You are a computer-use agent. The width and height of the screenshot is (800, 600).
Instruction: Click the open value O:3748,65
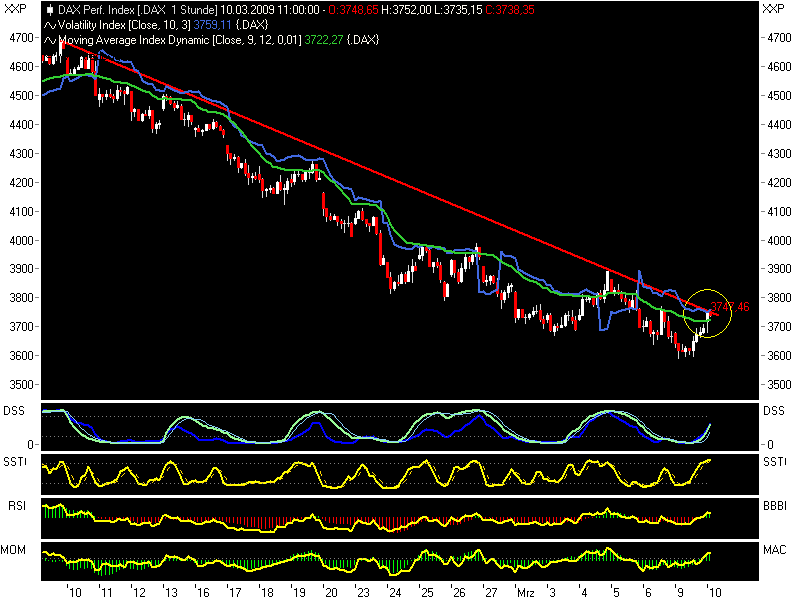click(x=353, y=10)
